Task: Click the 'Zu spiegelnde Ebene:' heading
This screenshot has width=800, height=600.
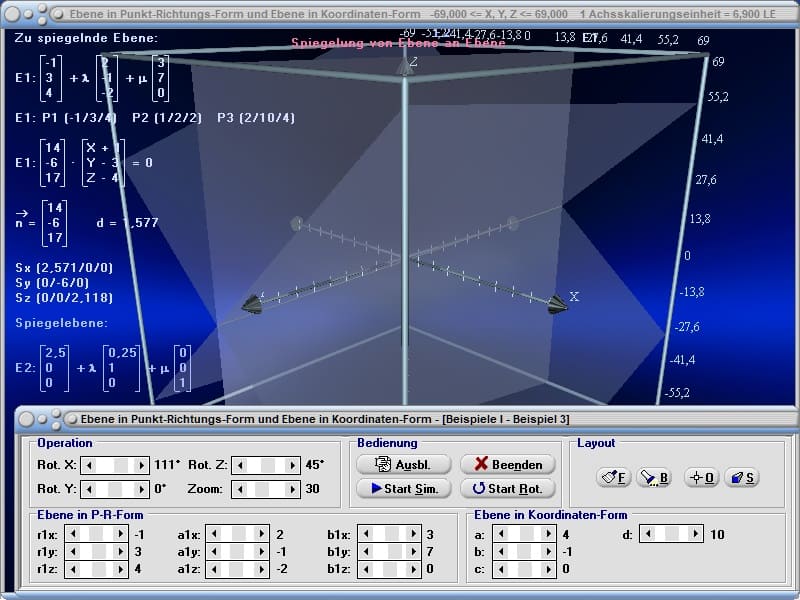Action: pos(86,38)
